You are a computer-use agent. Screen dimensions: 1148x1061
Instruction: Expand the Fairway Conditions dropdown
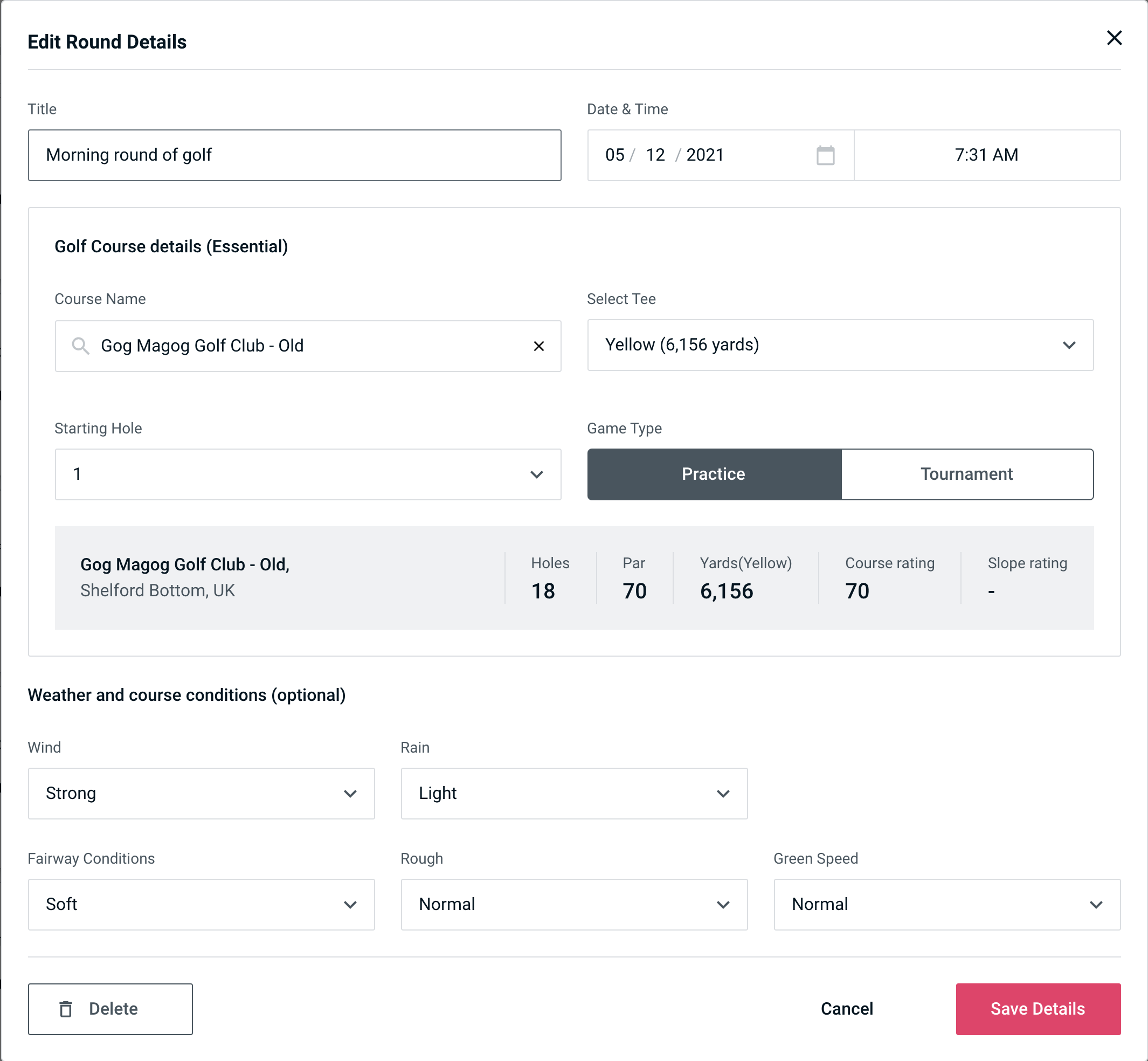(x=200, y=904)
